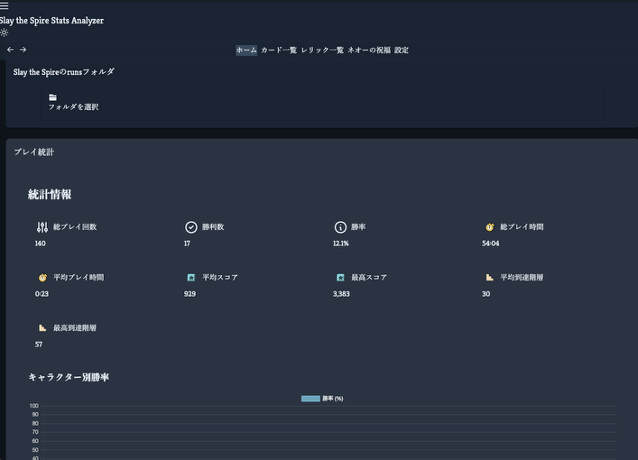The image size is (638, 460).
Task: Switch to the ホーム tab
Action: tap(246, 50)
